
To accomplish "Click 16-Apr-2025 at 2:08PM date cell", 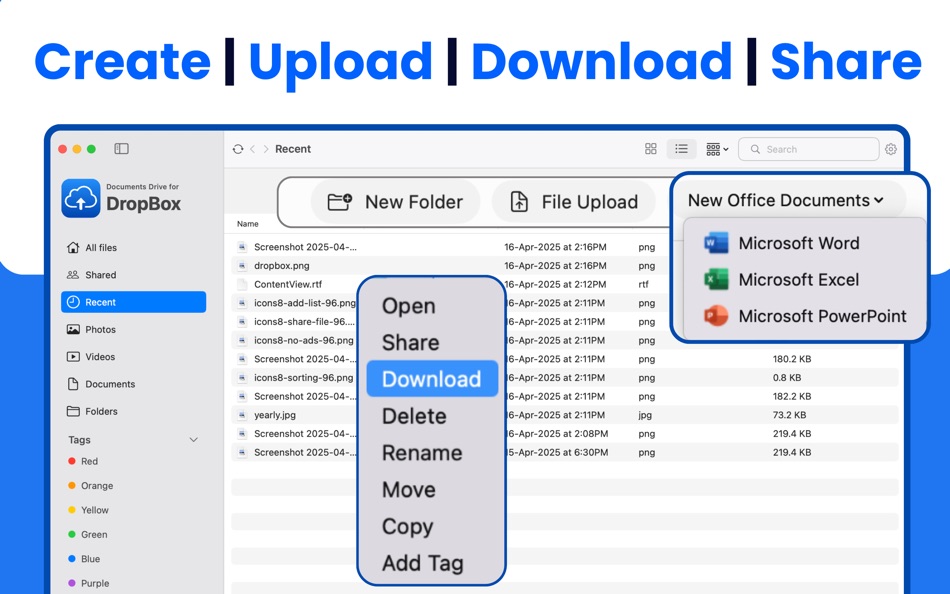I will pyautogui.click(x=556, y=433).
